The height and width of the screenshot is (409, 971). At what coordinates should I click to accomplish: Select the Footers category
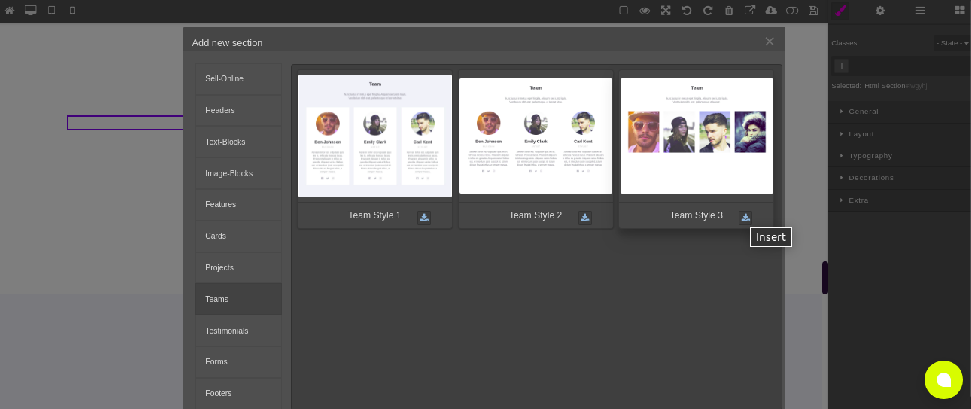coord(238,394)
